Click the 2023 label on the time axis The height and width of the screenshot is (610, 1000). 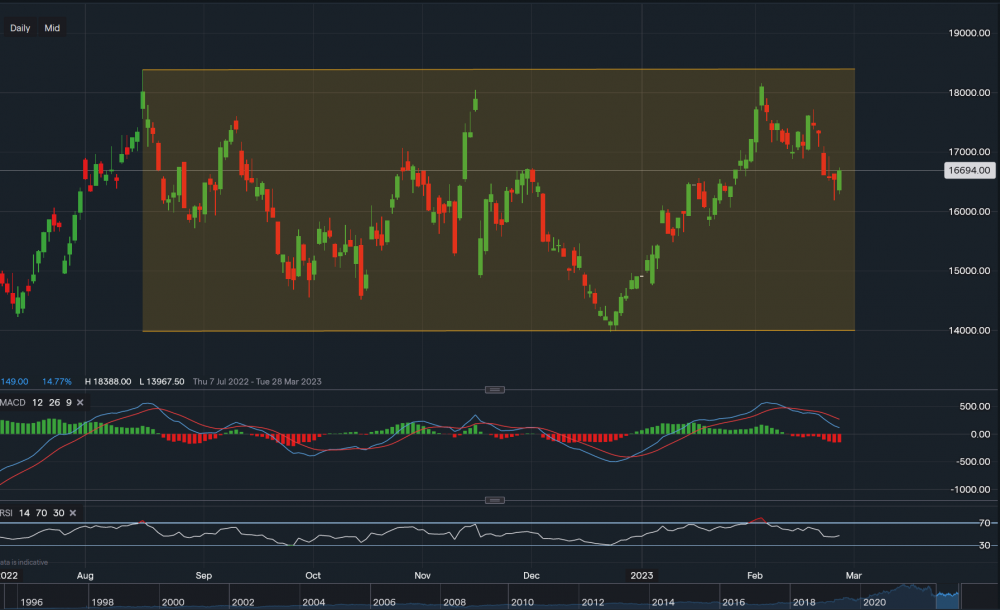pyautogui.click(x=642, y=575)
